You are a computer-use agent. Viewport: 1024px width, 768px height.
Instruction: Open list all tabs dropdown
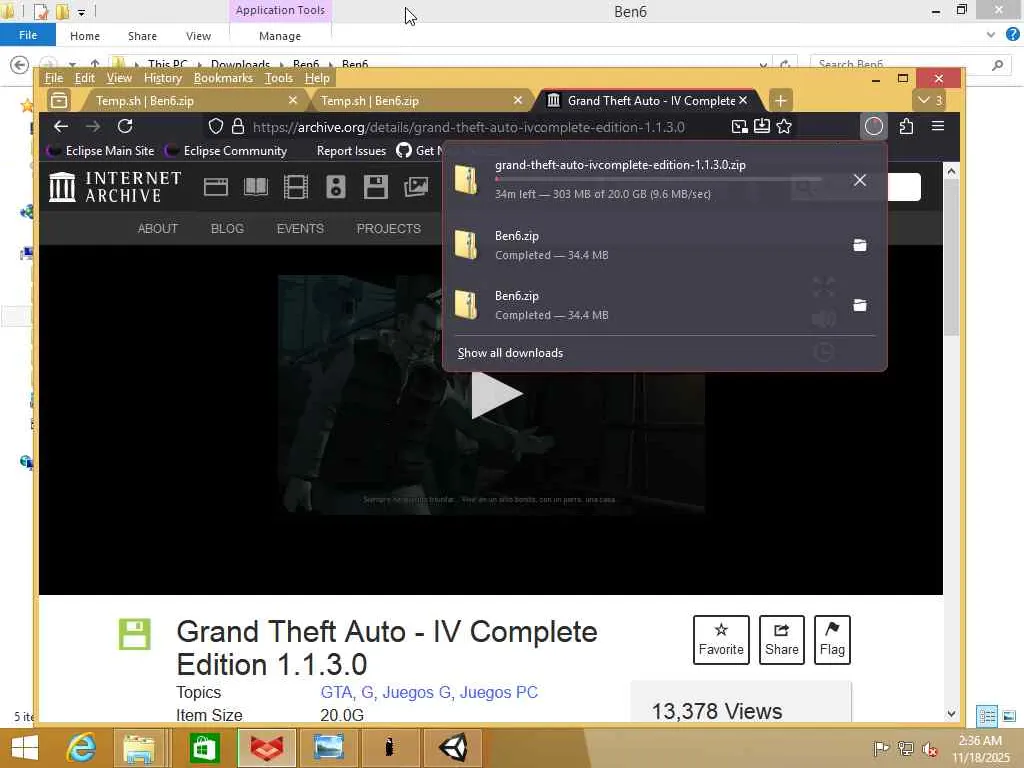coord(929,101)
